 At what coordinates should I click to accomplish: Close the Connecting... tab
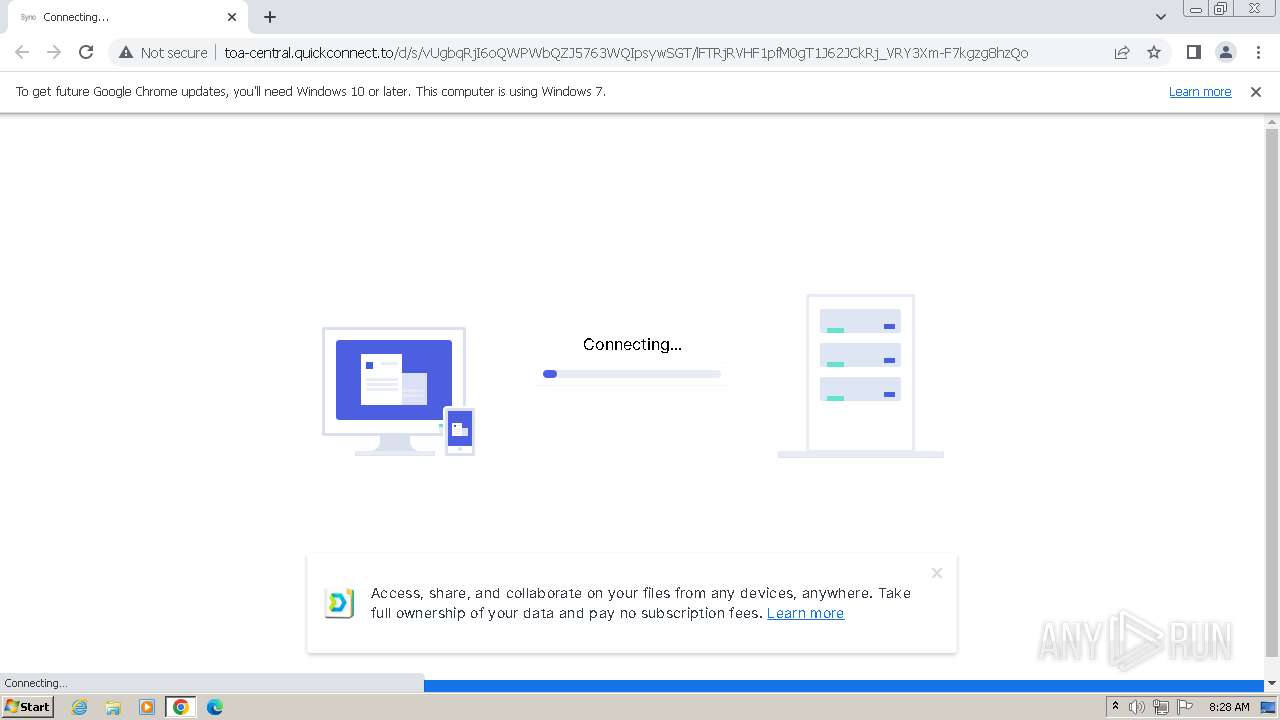pyautogui.click(x=232, y=17)
